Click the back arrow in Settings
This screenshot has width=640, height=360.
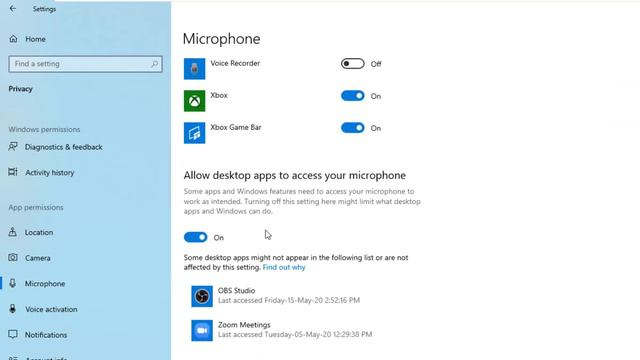coord(13,9)
